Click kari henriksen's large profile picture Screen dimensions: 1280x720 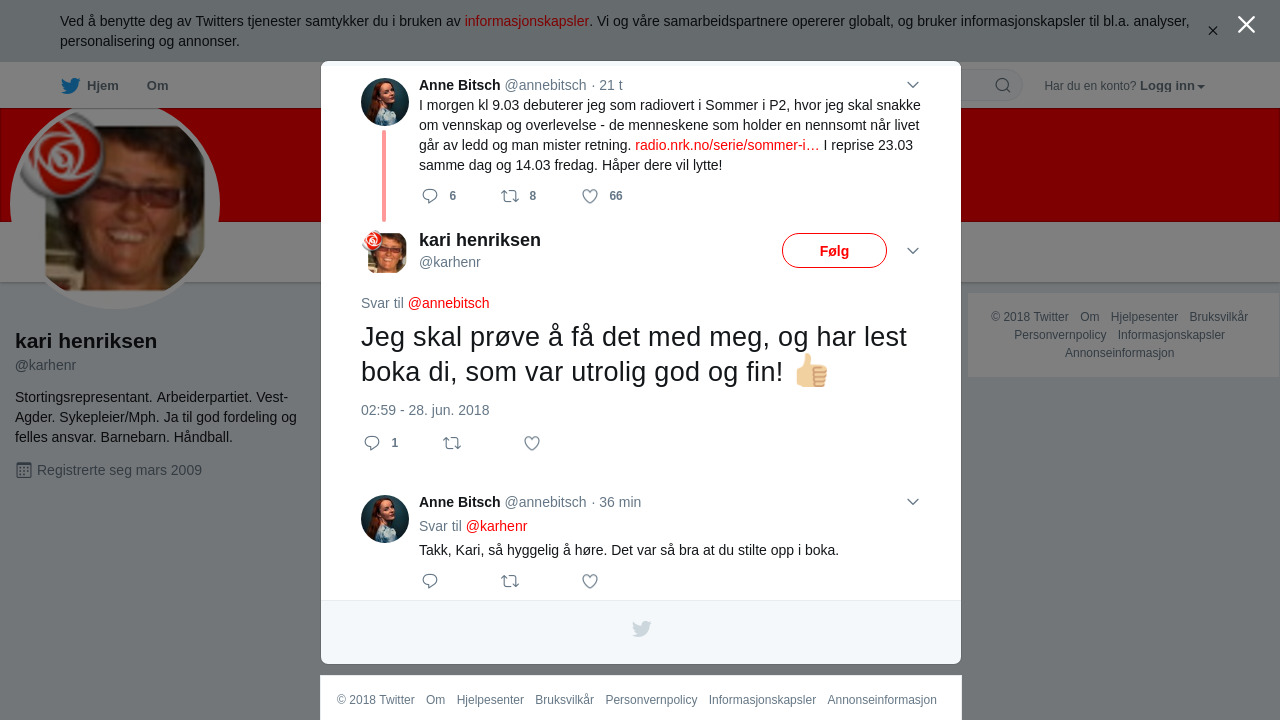click(115, 205)
